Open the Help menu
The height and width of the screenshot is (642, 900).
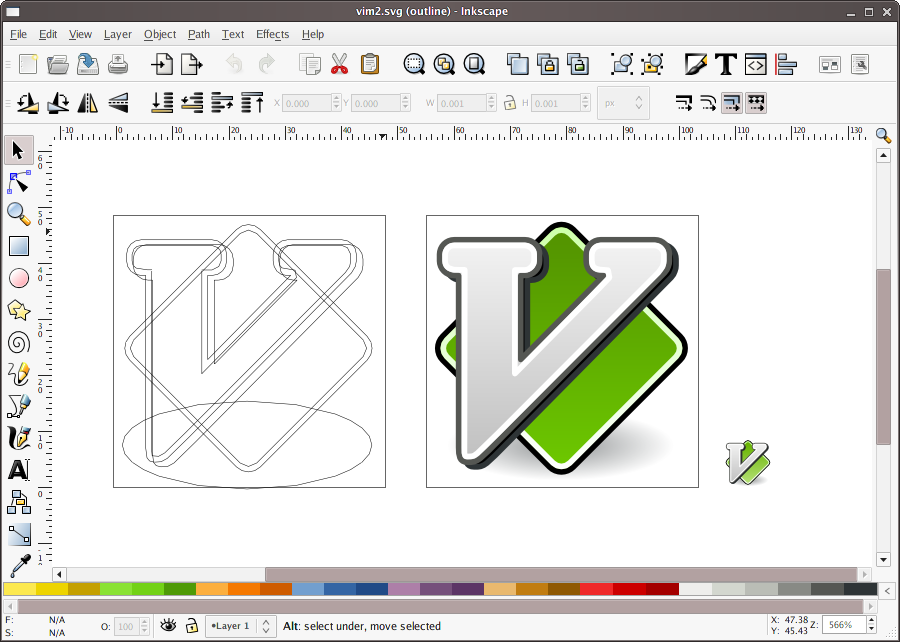tap(313, 34)
